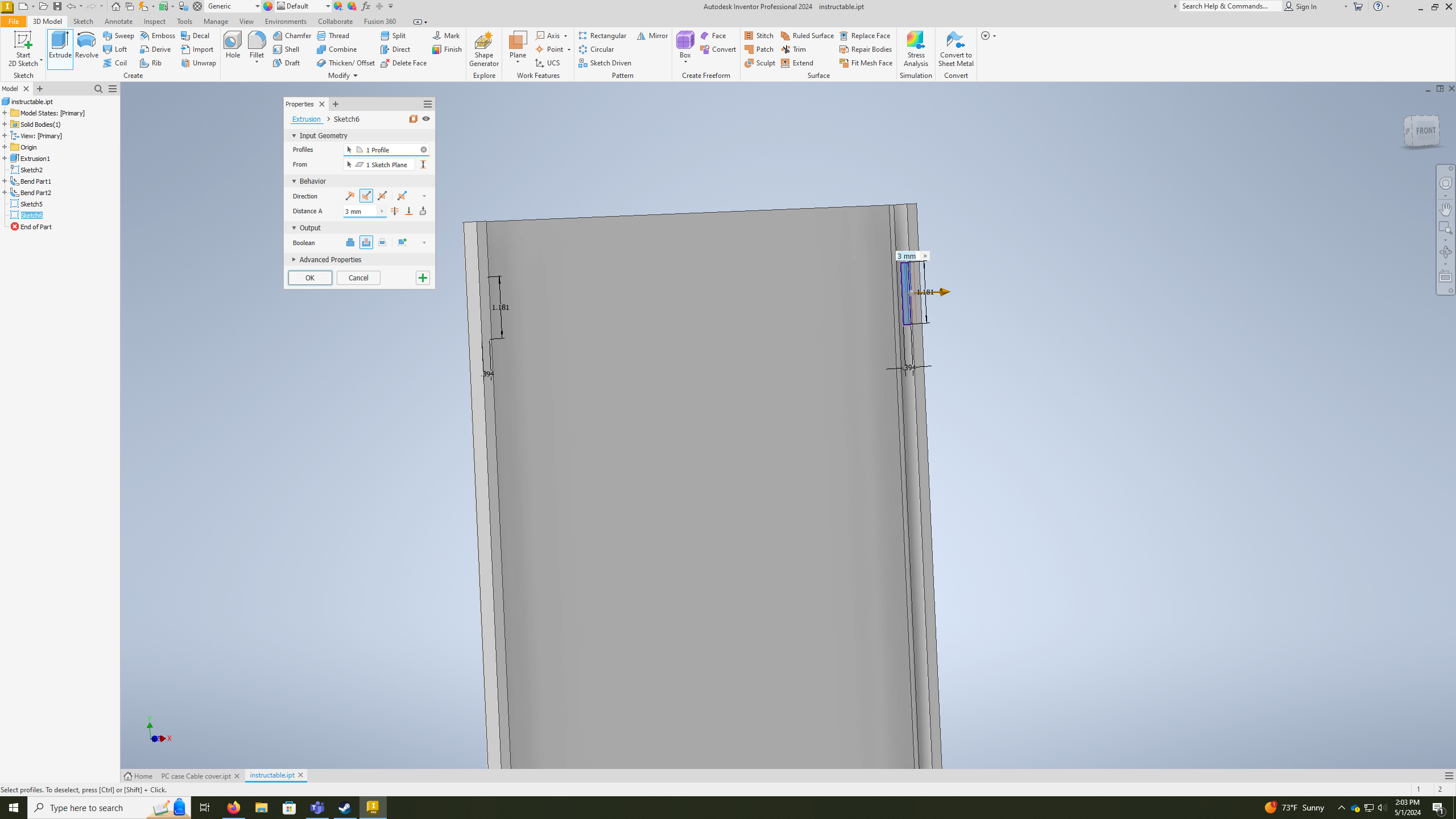Toggle sketch visibility eye in Properties

click(x=426, y=119)
